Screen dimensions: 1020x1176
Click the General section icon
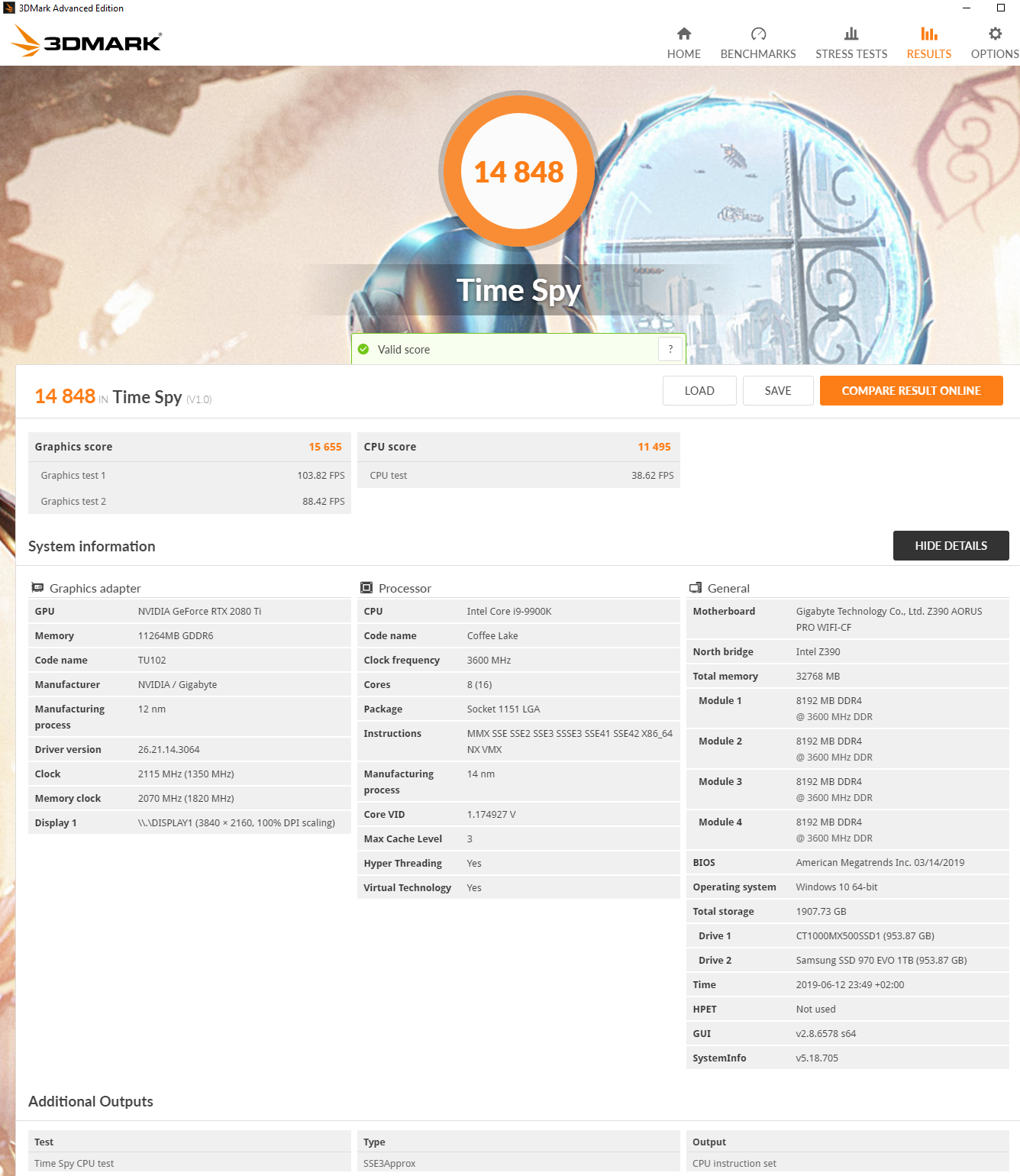pos(696,587)
